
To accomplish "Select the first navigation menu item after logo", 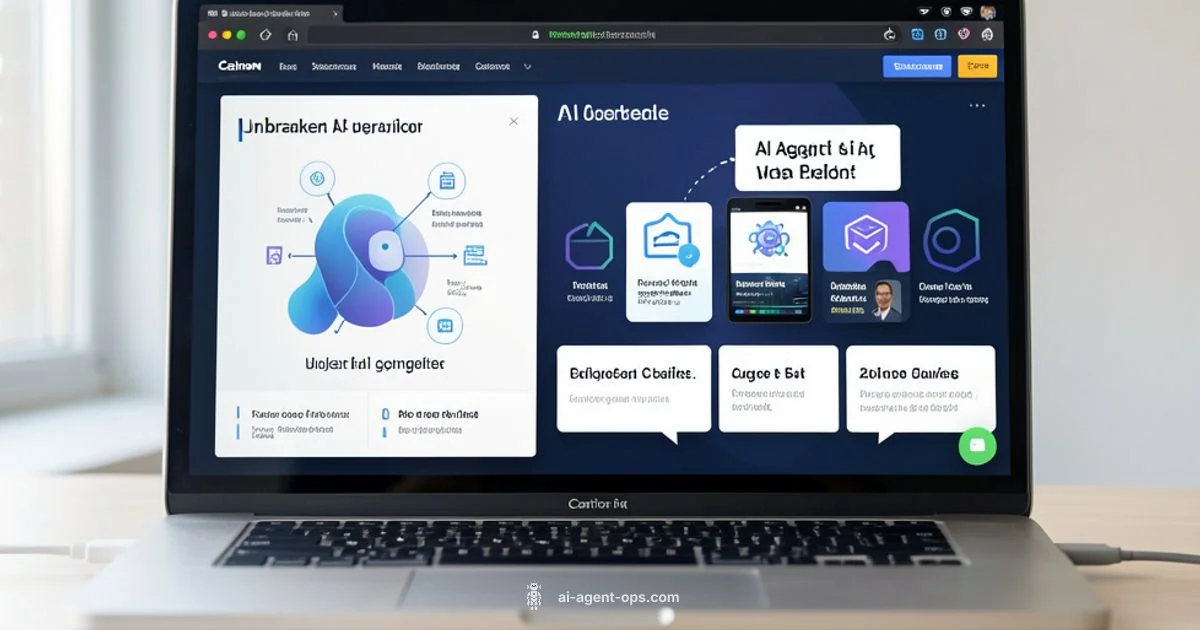I will pyautogui.click(x=288, y=67).
